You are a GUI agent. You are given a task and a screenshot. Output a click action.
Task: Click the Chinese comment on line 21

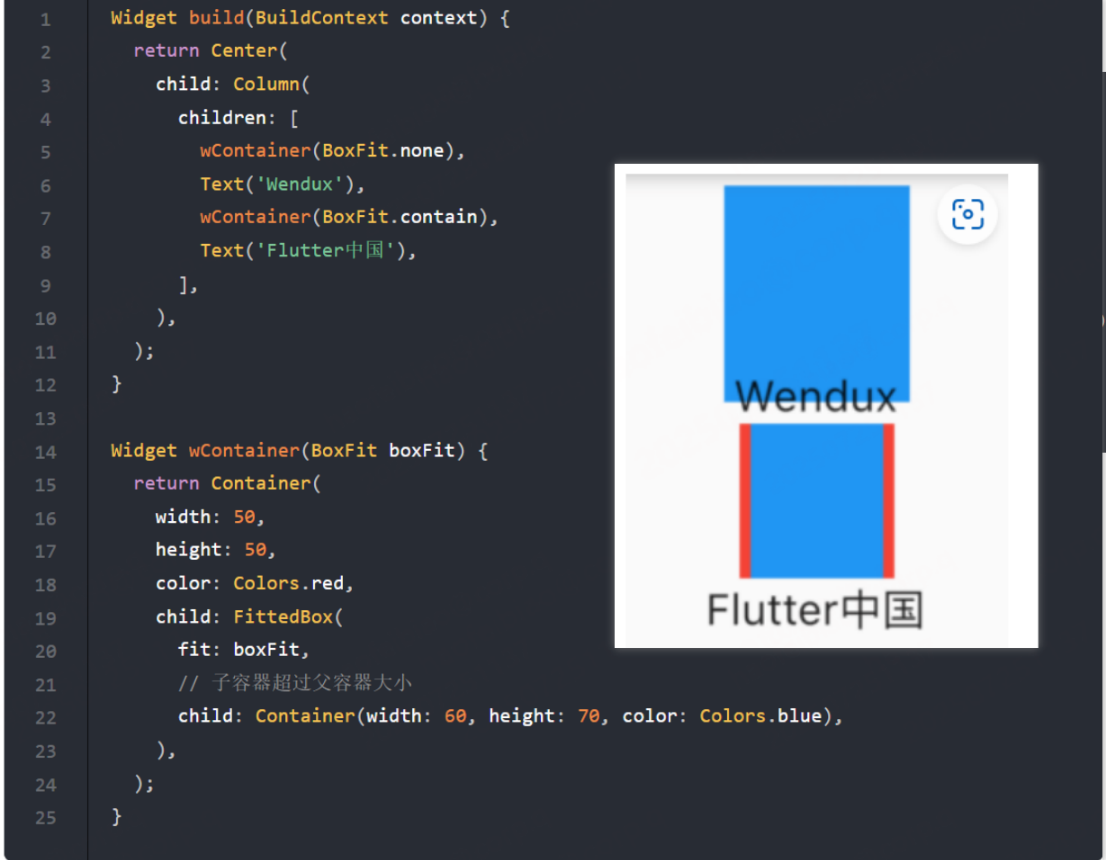(295, 683)
